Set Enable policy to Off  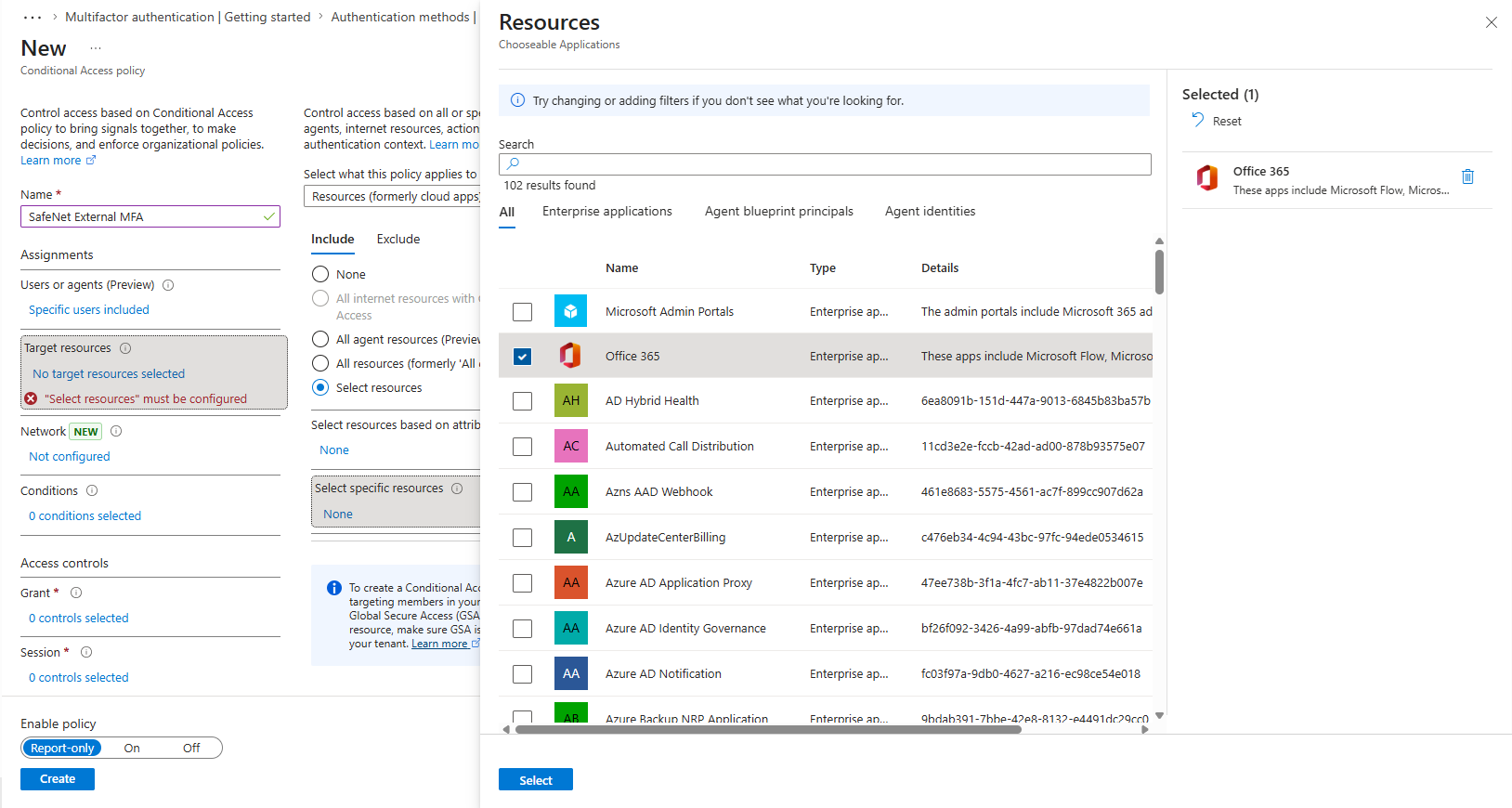point(191,749)
